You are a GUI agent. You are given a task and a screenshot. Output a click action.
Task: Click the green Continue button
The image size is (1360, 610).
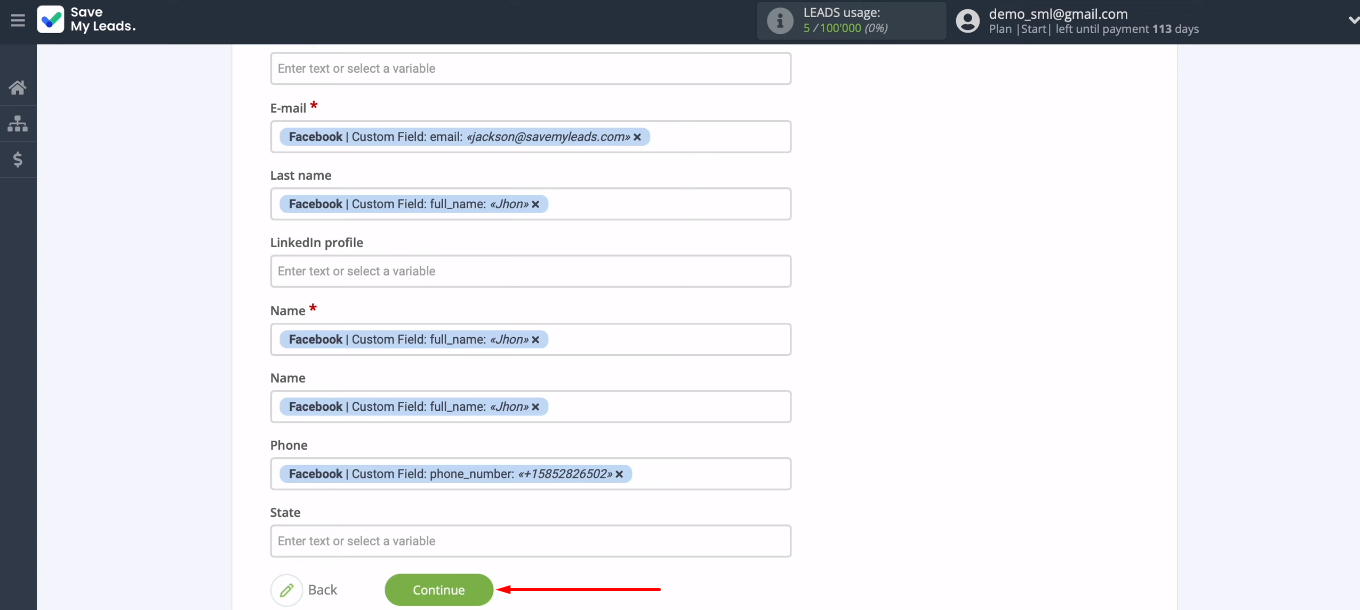click(439, 590)
